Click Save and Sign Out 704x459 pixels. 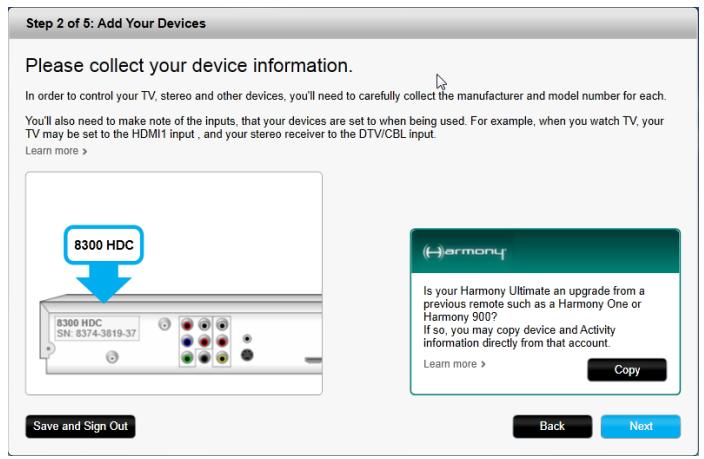[80, 426]
